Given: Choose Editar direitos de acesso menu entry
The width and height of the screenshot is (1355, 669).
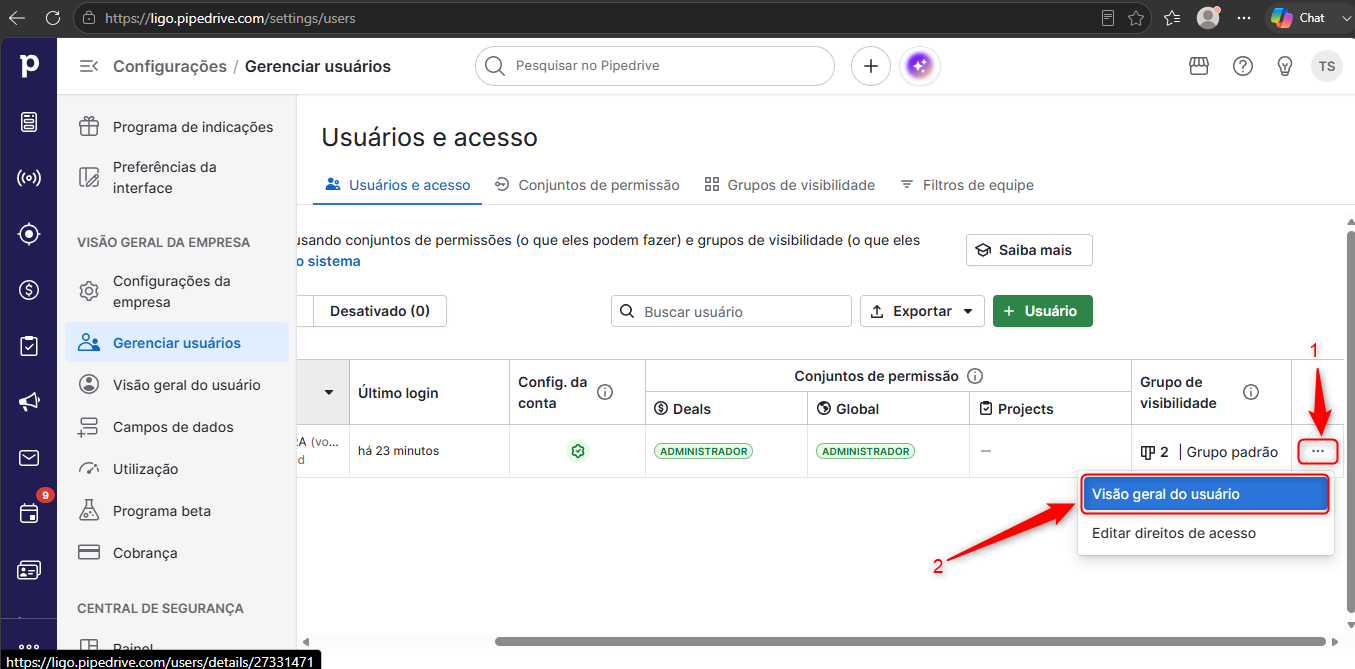Looking at the screenshot, I should [1205, 533].
